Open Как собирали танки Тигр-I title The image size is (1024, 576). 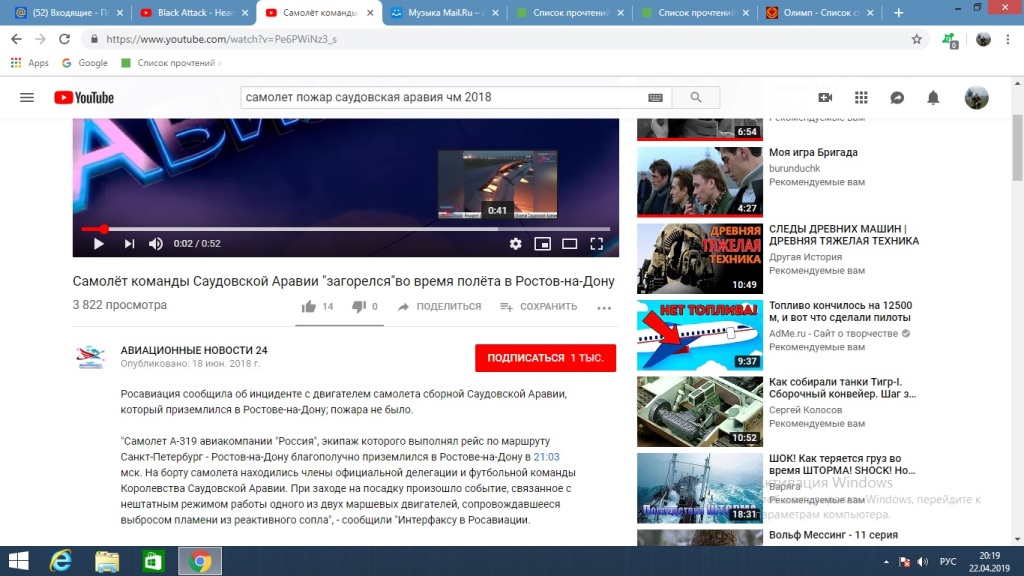click(x=842, y=387)
